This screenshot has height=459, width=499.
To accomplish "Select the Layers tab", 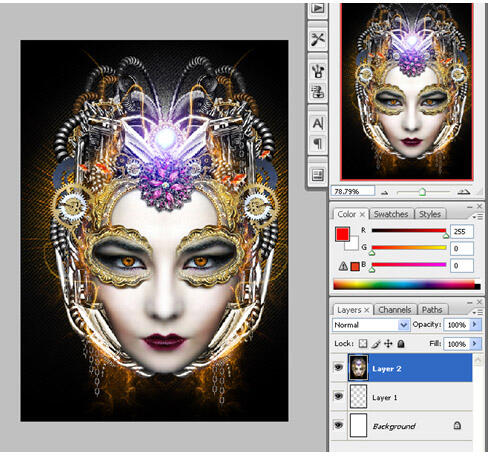I will pos(349,310).
